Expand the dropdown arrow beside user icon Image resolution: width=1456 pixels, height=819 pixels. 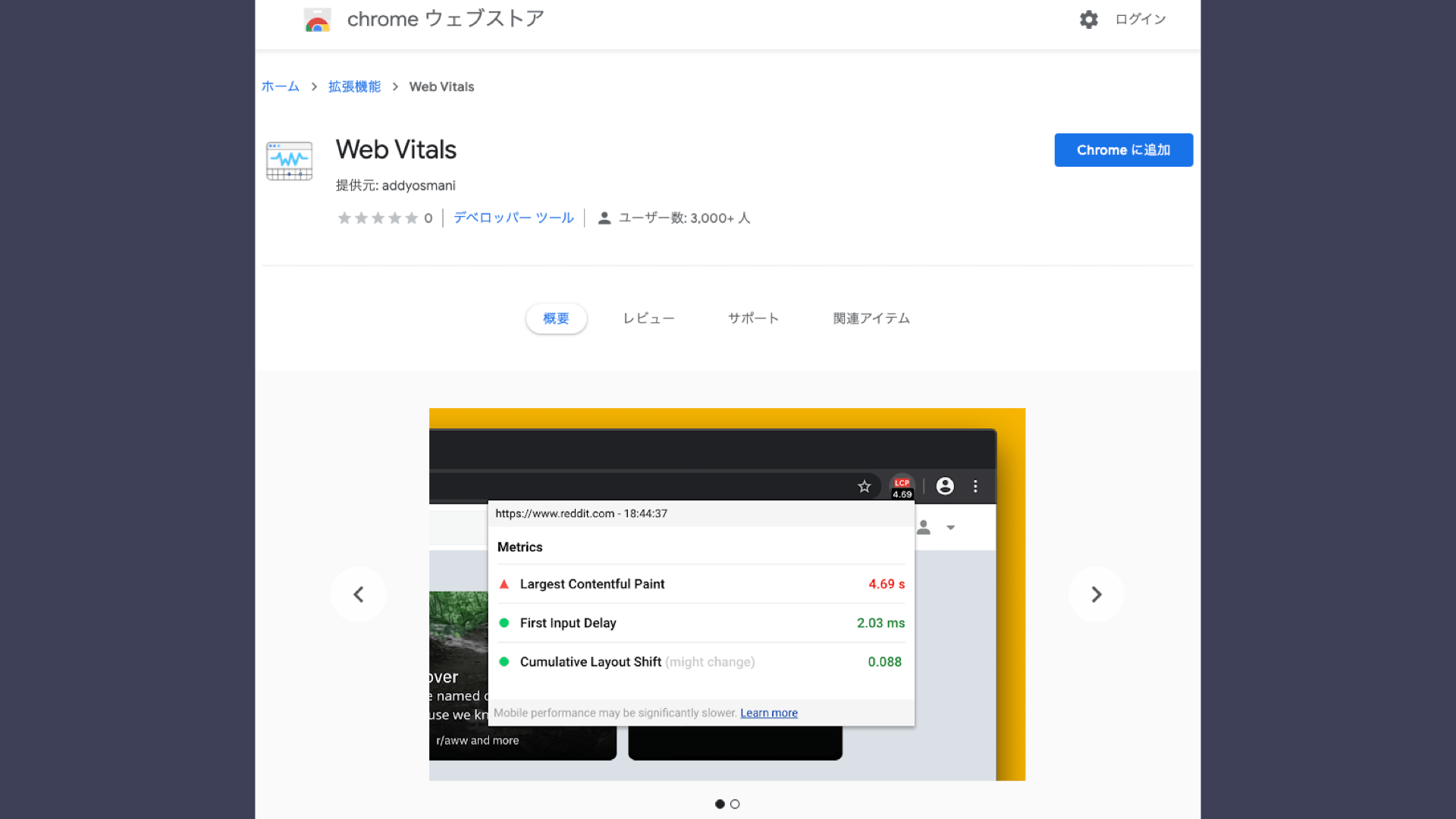(950, 528)
